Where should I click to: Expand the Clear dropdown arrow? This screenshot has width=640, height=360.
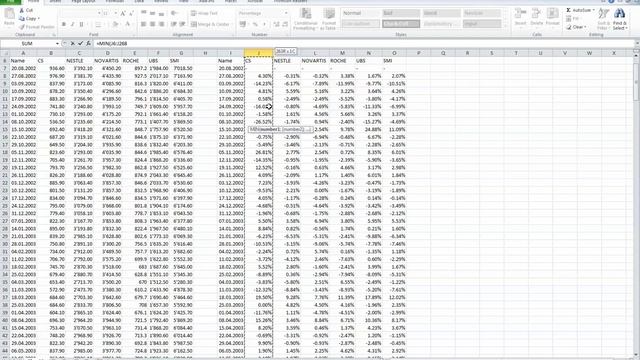click(585, 27)
